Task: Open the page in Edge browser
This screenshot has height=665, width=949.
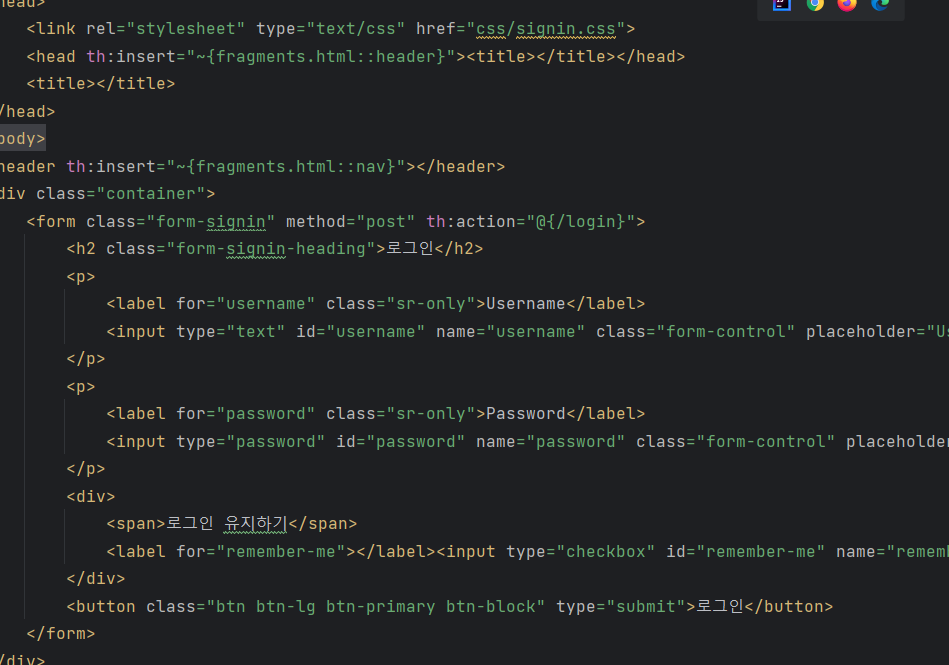Action: (880, 4)
